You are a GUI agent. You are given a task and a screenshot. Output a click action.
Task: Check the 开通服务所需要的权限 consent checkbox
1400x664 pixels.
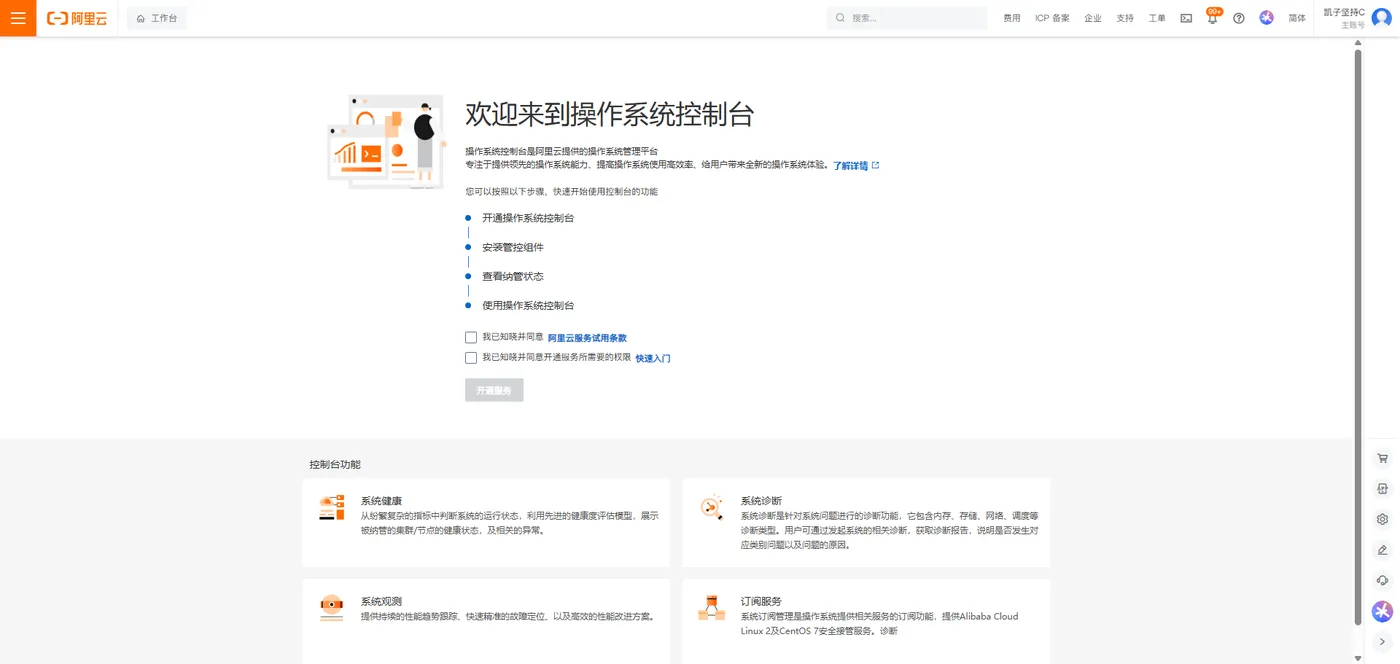coord(471,358)
